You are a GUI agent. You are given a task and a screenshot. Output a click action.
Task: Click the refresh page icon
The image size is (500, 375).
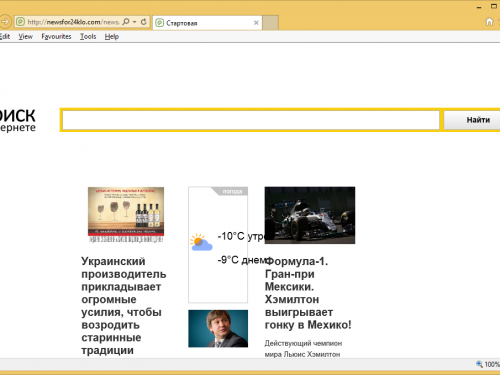(144, 22)
